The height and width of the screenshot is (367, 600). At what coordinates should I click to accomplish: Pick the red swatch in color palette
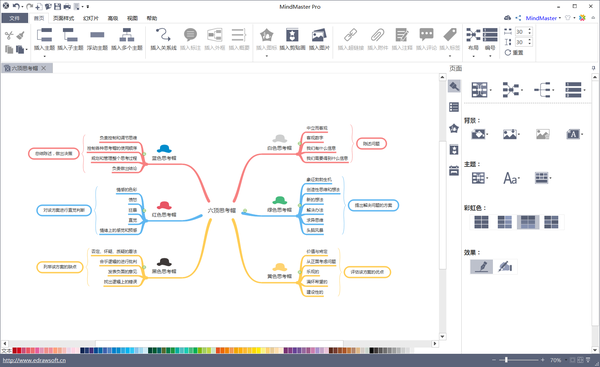tap(15, 350)
